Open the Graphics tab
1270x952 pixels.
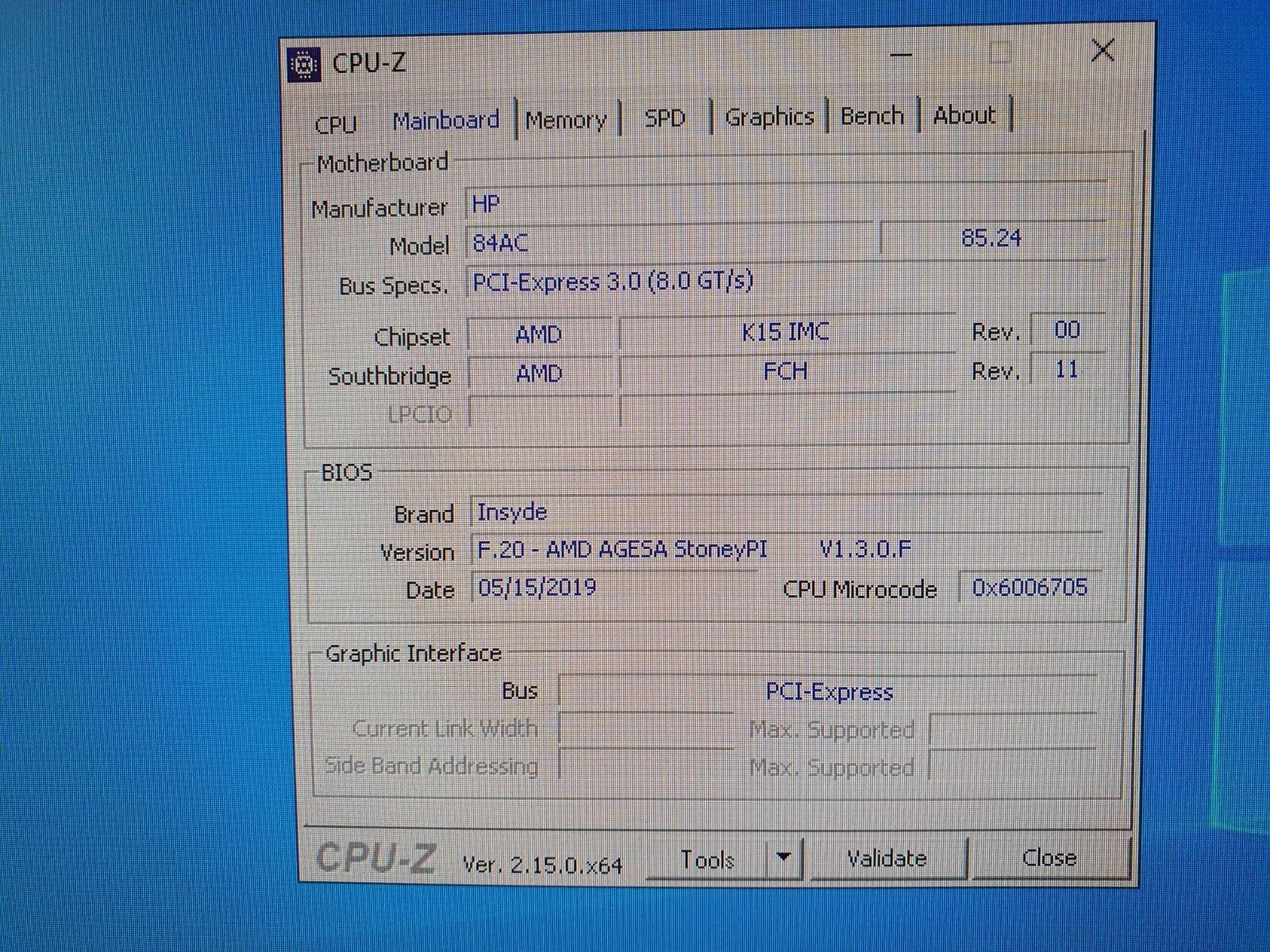pyautogui.click(x=769, y=117)
